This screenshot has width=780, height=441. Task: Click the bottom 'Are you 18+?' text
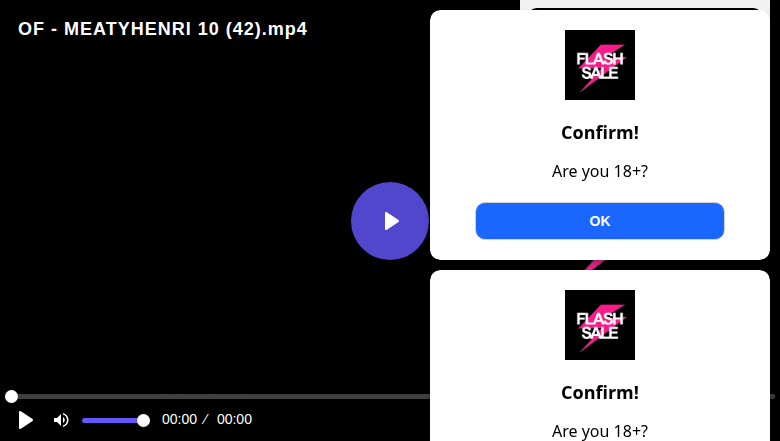[599, 431]
